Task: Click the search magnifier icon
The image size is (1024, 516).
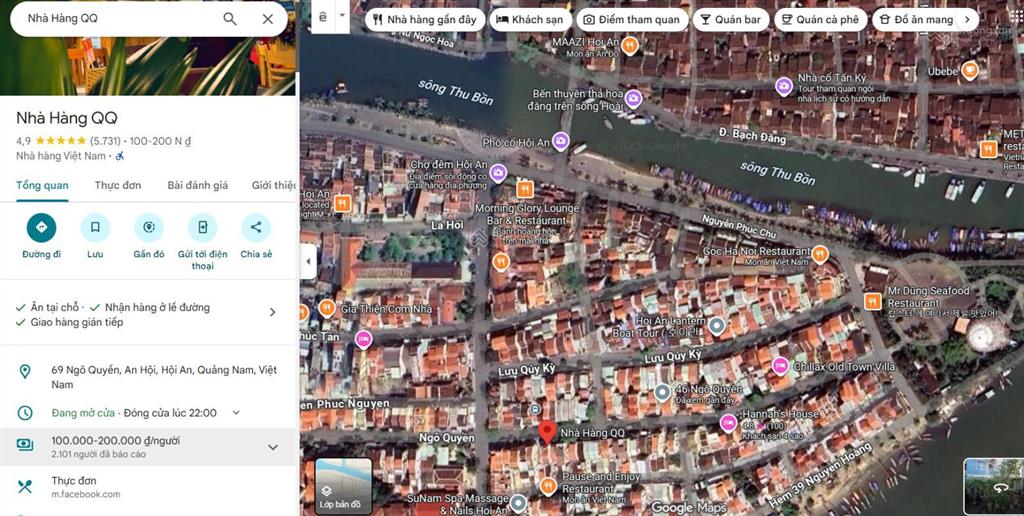Action: coord(230,19)
